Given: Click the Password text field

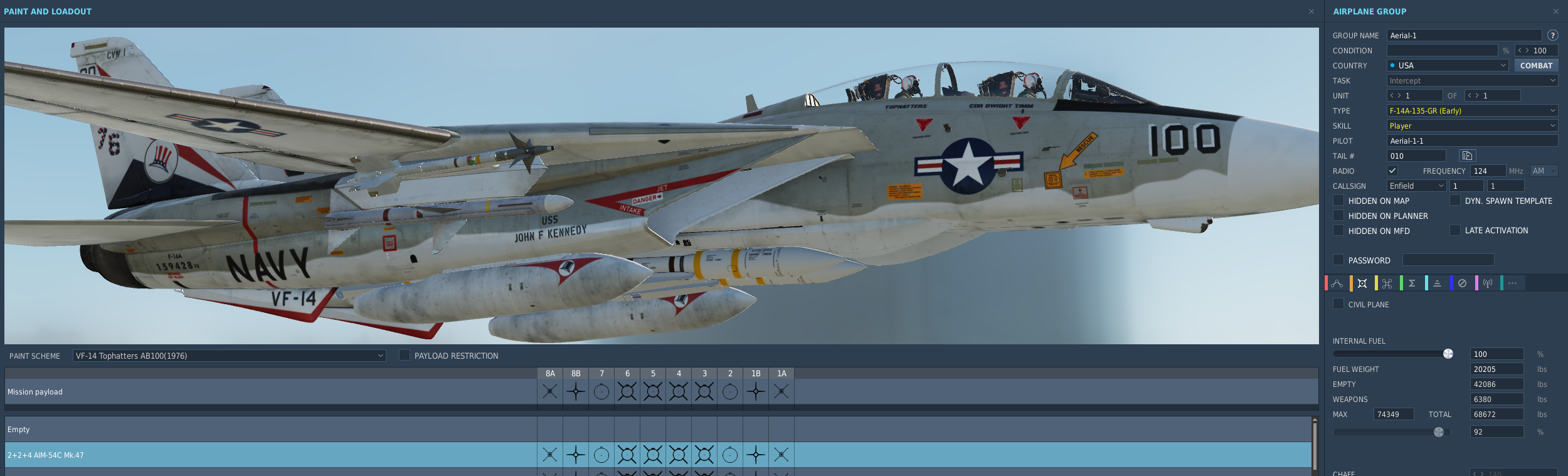Looking at the screenshot, I should 1448,260.
